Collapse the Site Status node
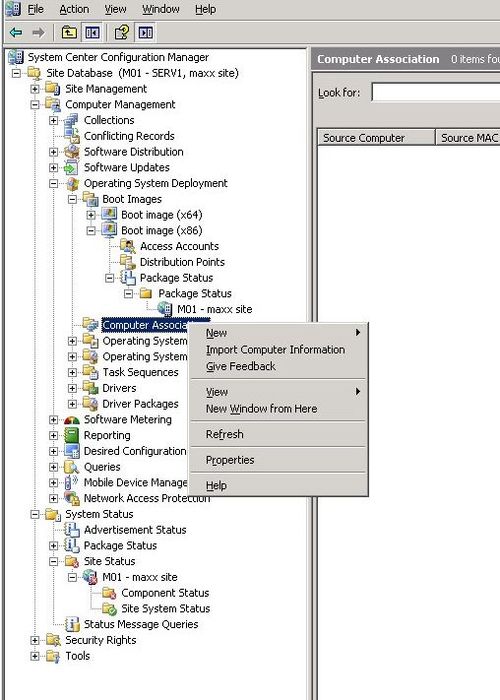Image resolution: width=500 pixels, height=700 pixels. pos(54,562)
